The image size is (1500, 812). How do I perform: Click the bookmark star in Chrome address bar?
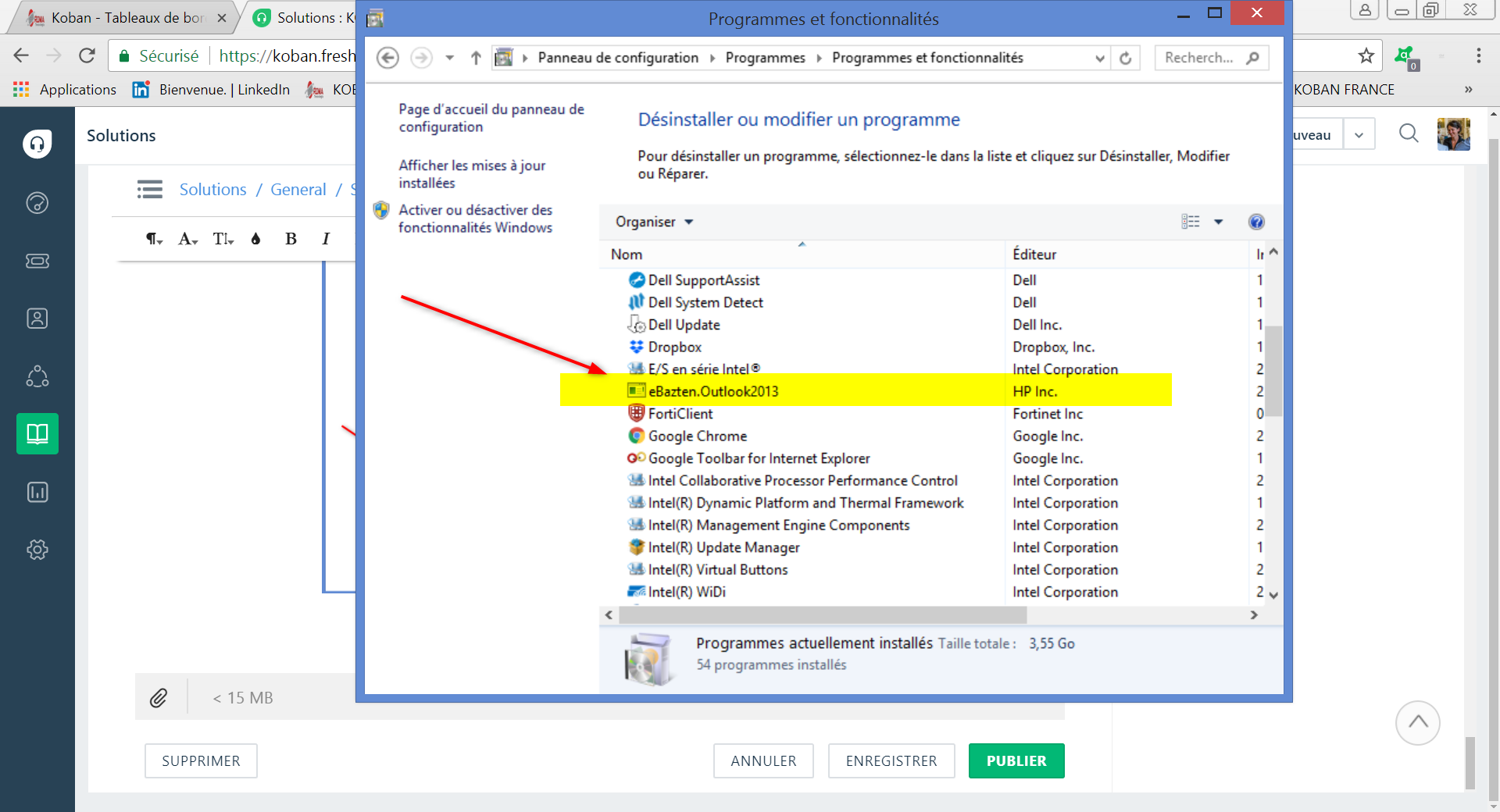pyautogui.click(x=1366, y=55)
